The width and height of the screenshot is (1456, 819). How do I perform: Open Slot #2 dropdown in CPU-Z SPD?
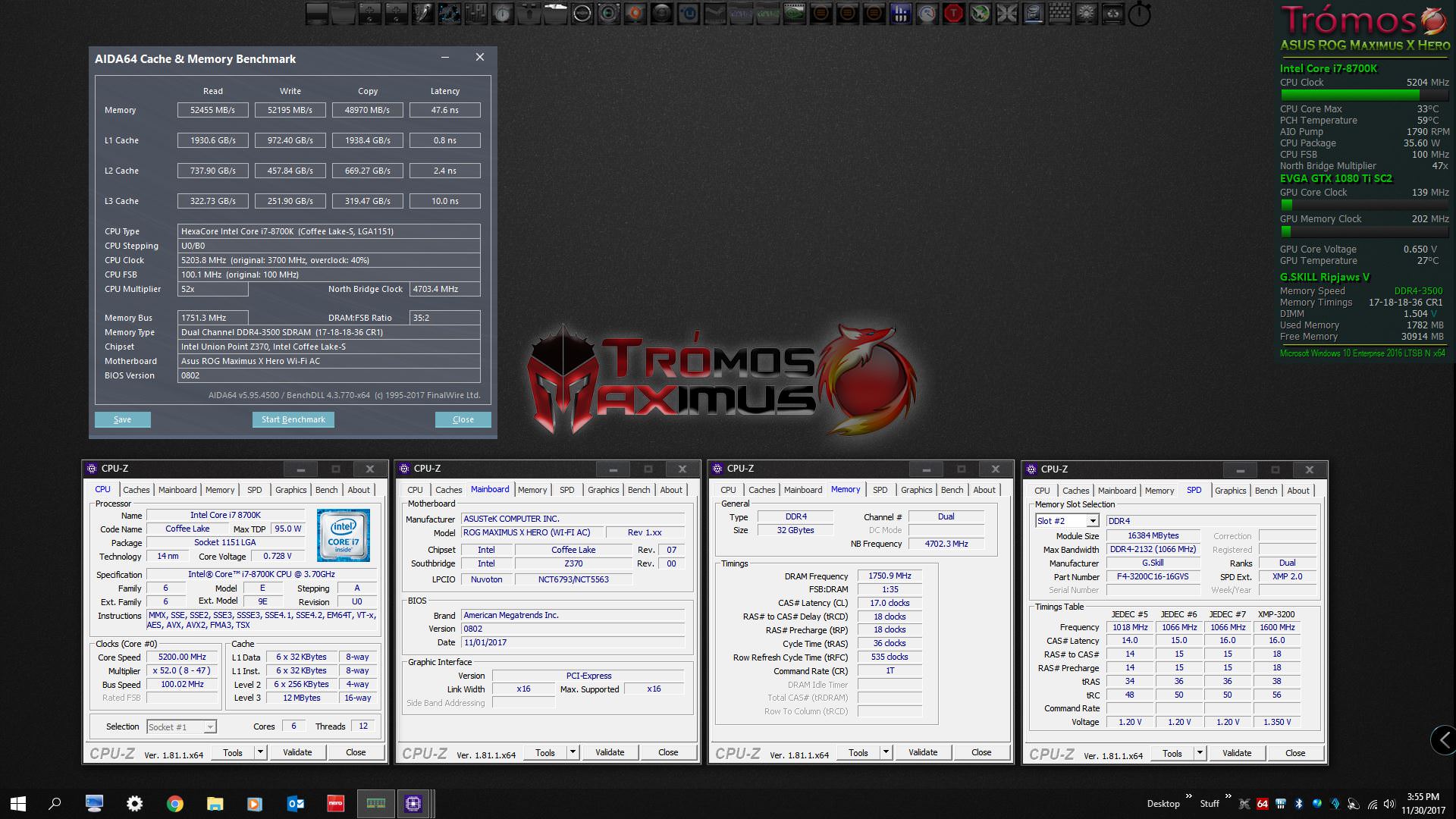point(1093,521)
